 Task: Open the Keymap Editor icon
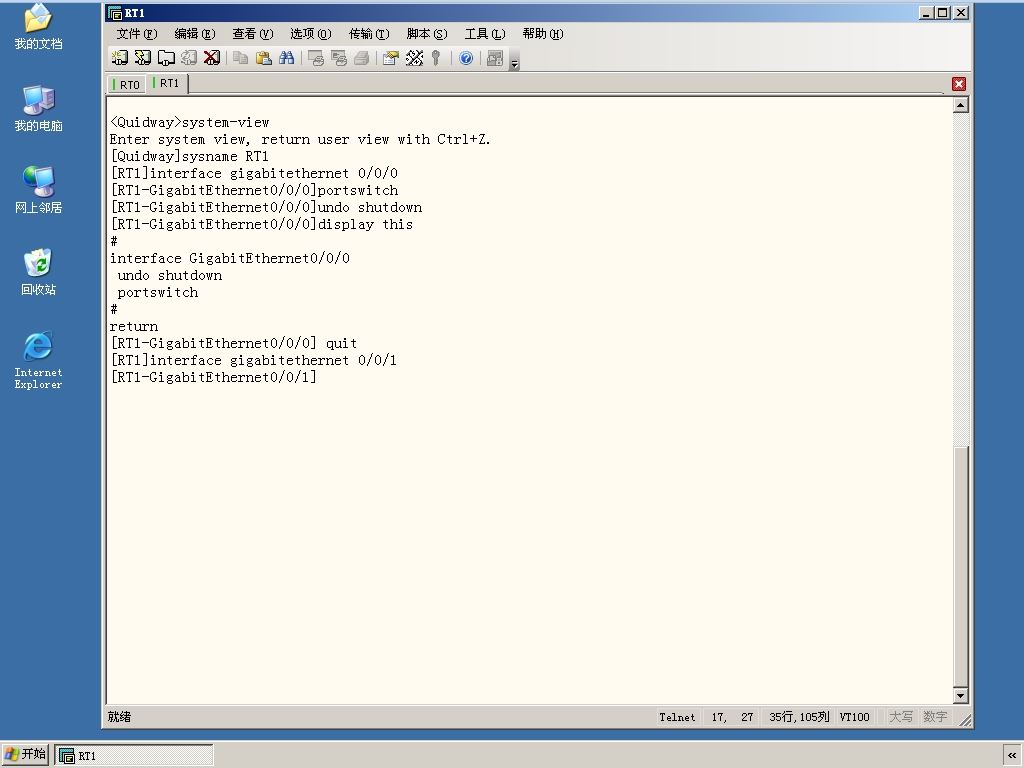coord(414,58)
